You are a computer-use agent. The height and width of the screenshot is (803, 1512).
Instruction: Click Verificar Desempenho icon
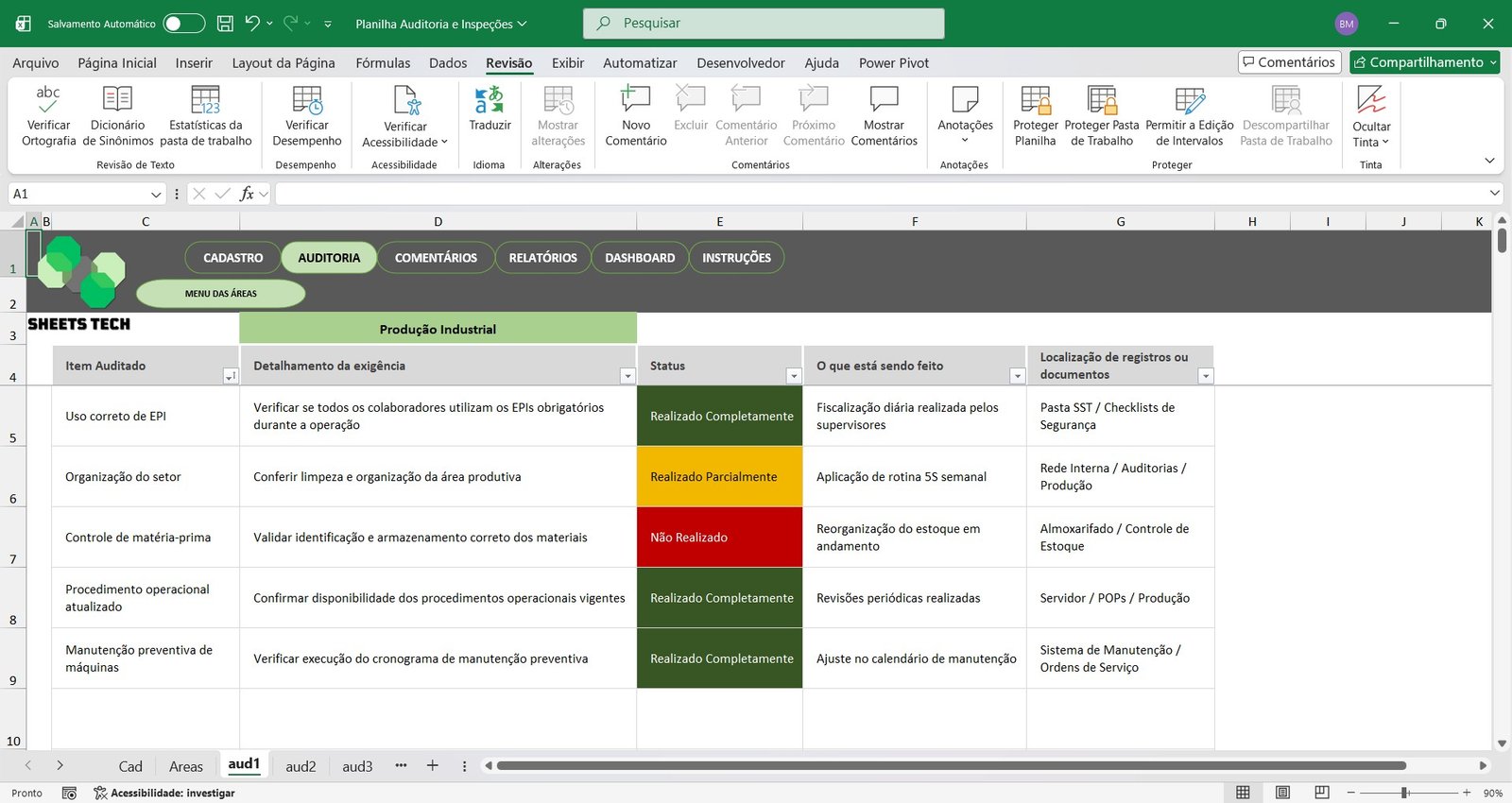tap(307, 100)
